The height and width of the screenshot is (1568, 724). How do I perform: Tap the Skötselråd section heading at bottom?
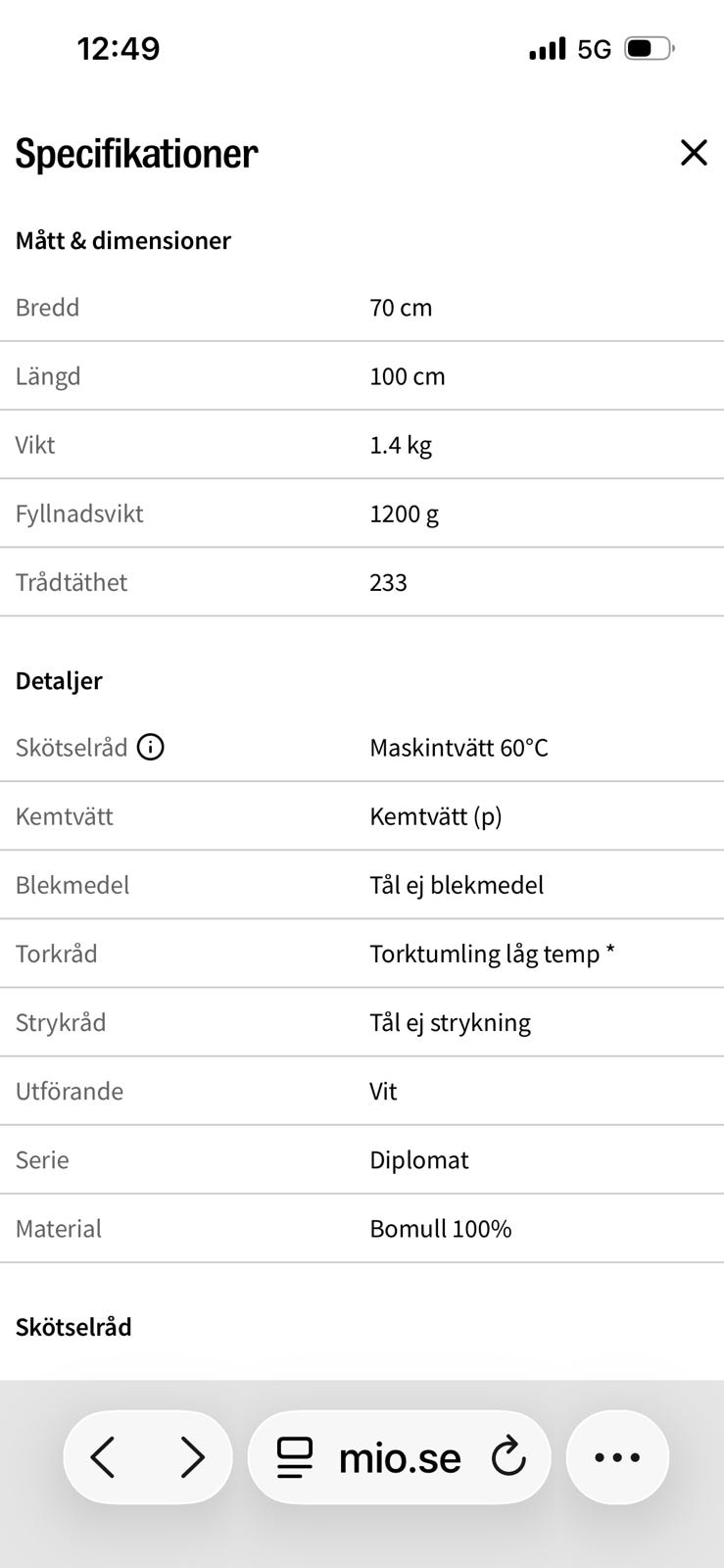tap(73, 1327)
